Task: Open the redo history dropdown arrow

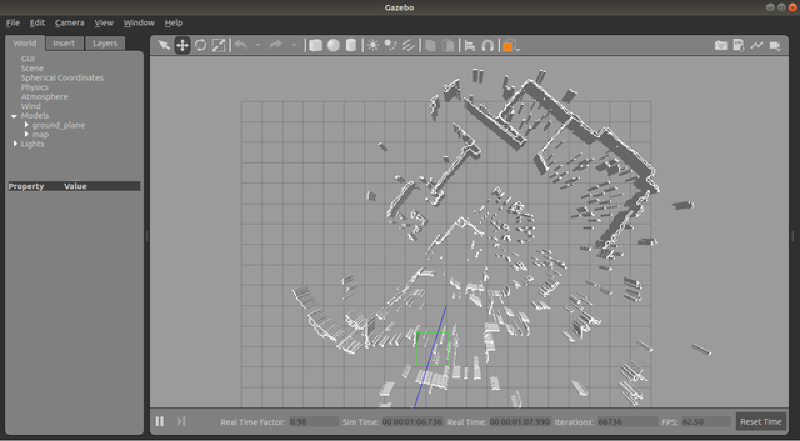Action: [x=293, y=45]
